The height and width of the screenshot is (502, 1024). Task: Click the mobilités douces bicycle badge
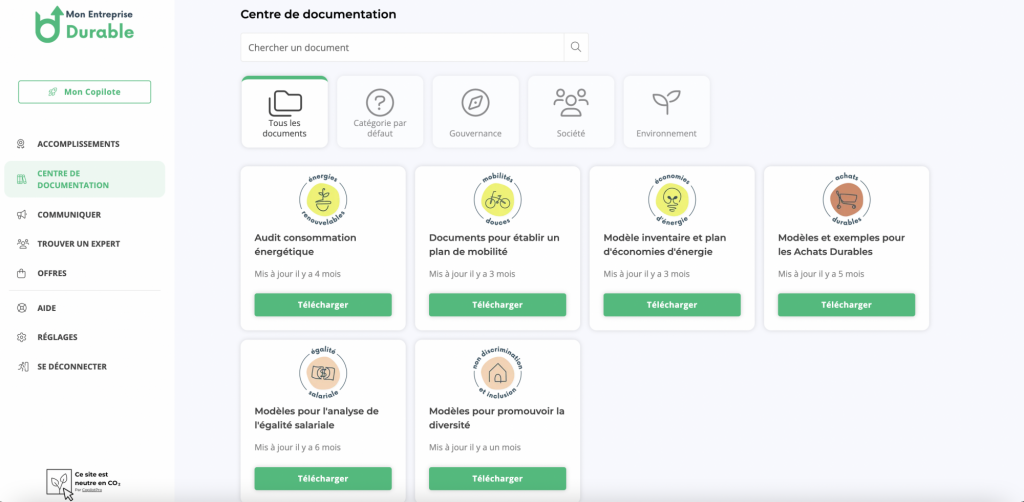(x=497, y=198)
